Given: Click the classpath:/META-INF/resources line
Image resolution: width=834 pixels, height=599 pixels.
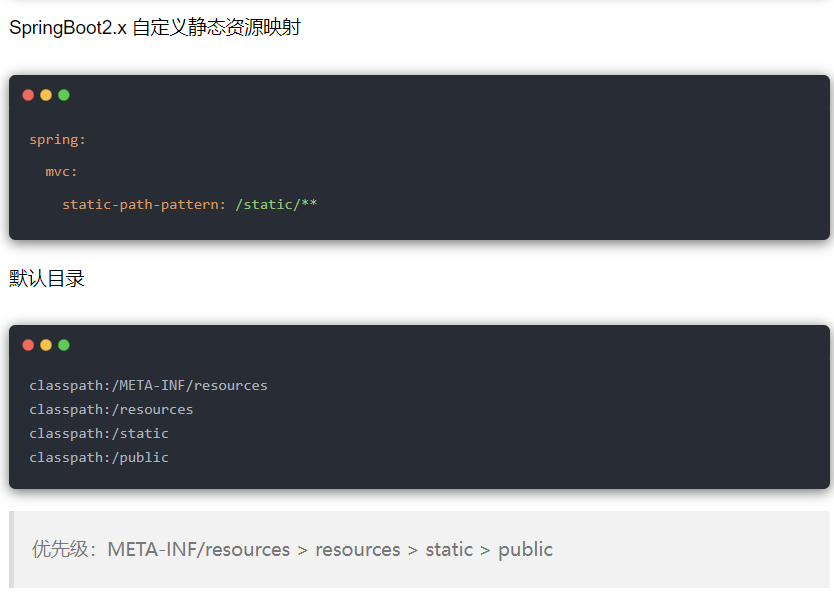Looking at the screenshot, I should [148, 386].
